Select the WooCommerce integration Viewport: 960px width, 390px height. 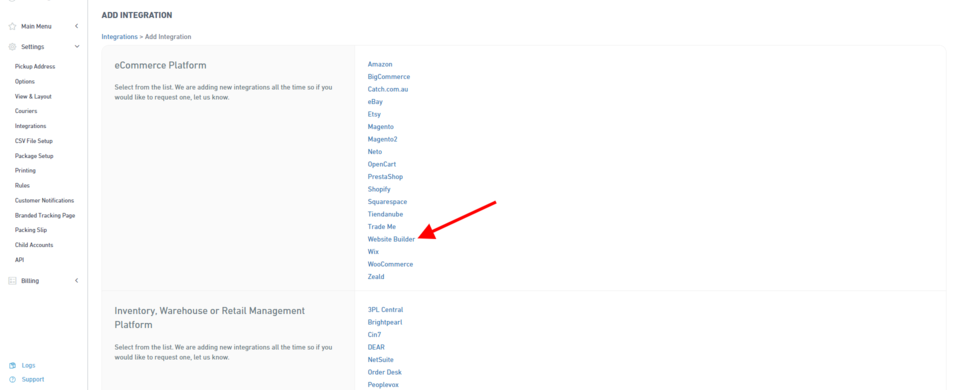(x=390, y=264)
